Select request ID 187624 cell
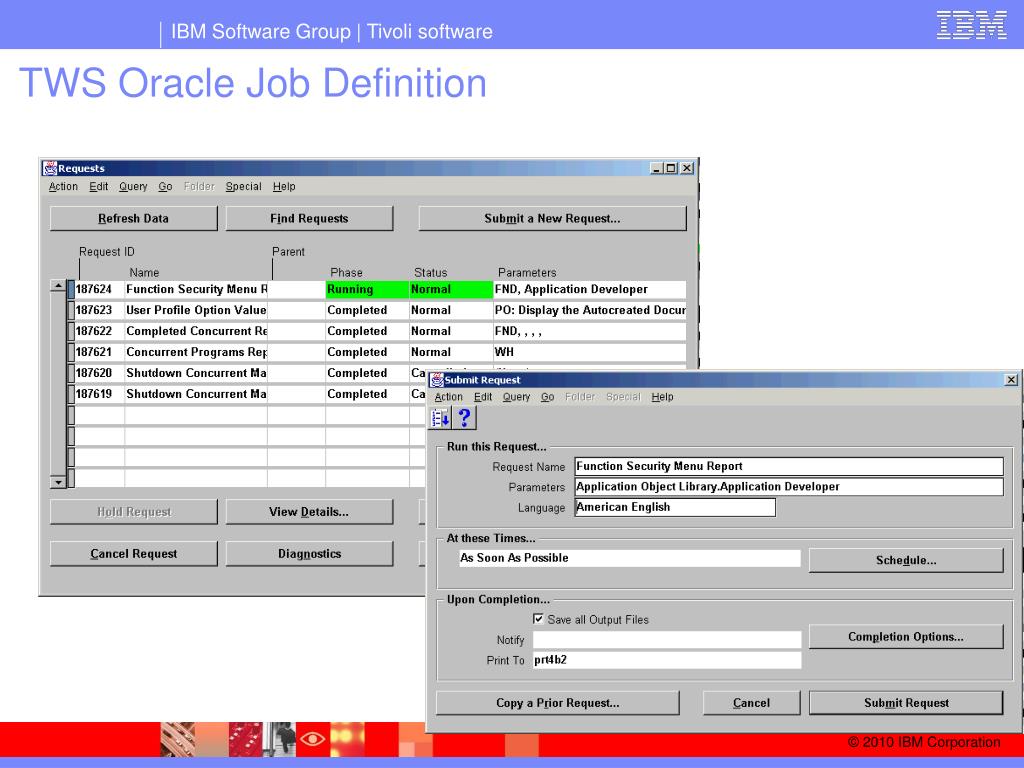Viewport: 1024px width, 768px height. (99, 289)
